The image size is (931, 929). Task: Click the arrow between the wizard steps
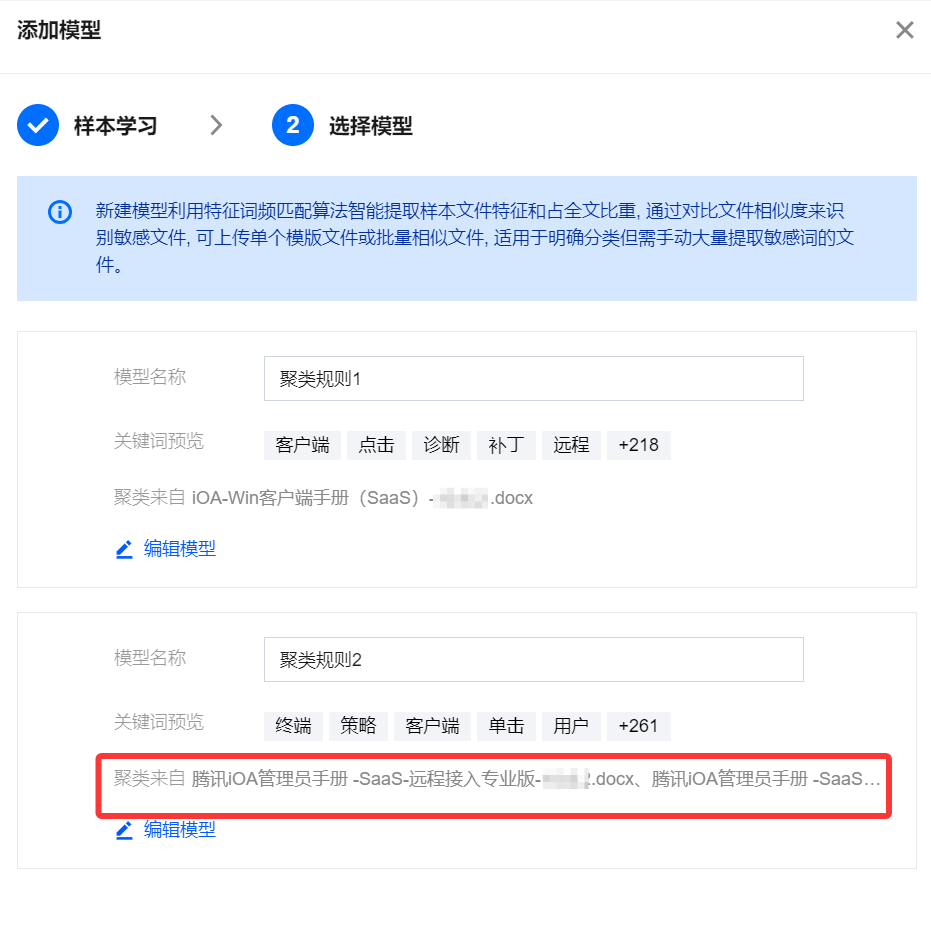[x=216, y=125]
